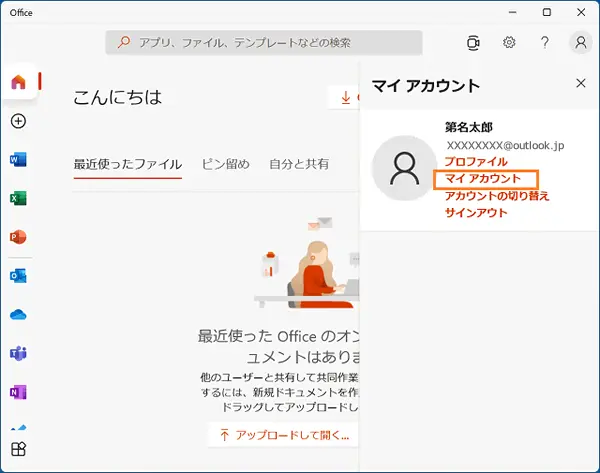Open Teams from the sidebar
This screenshot has width=600, height=473.
(18, 353)
